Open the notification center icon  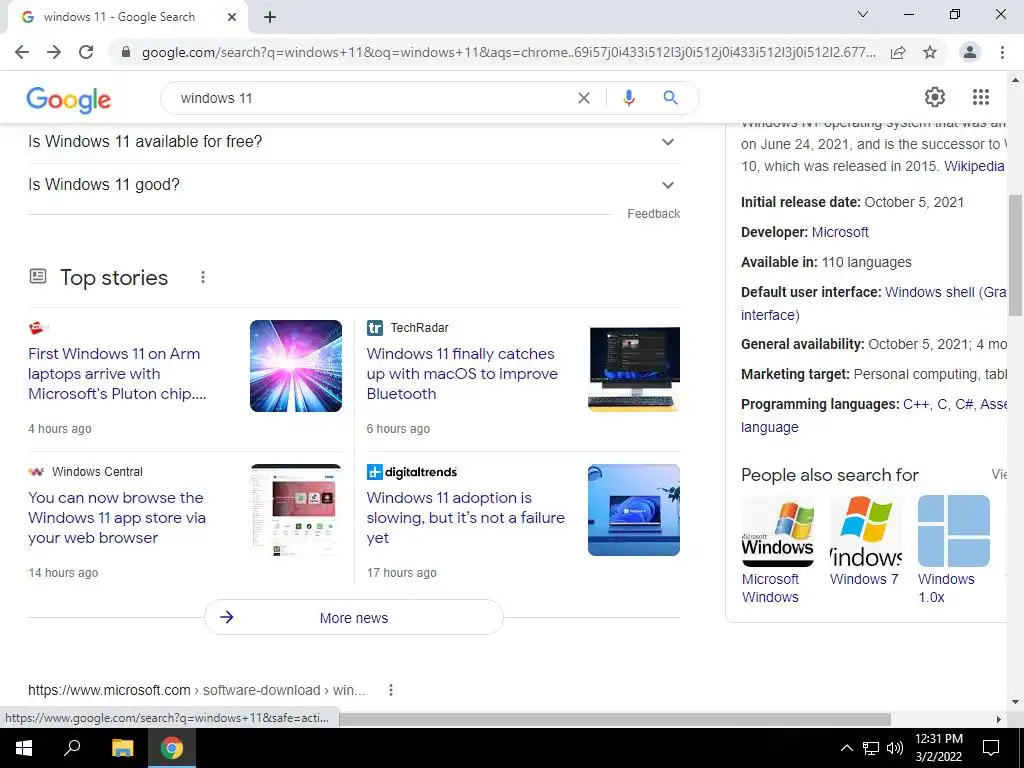pos(991,748)
